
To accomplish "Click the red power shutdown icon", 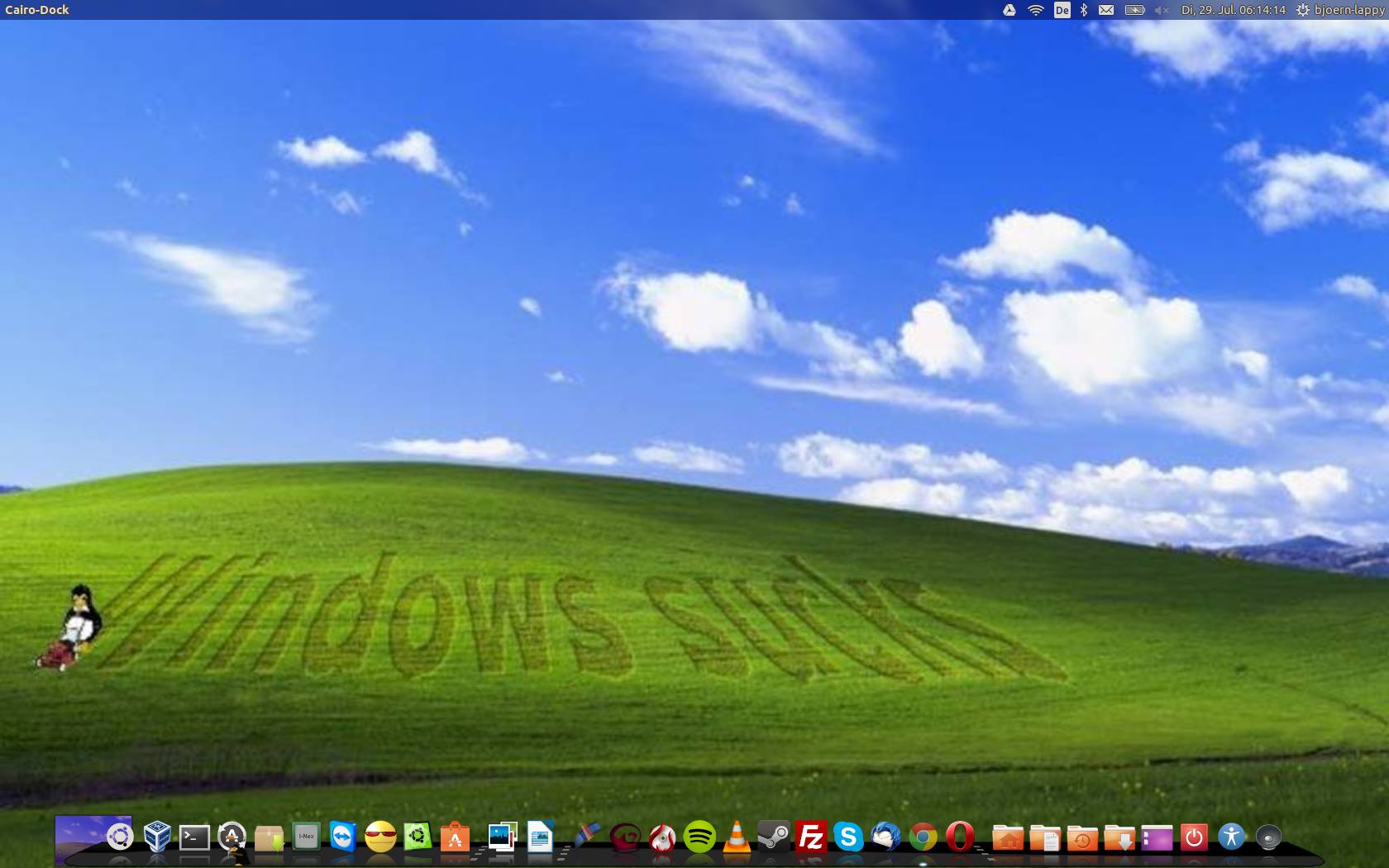I will pos(1194,837).
